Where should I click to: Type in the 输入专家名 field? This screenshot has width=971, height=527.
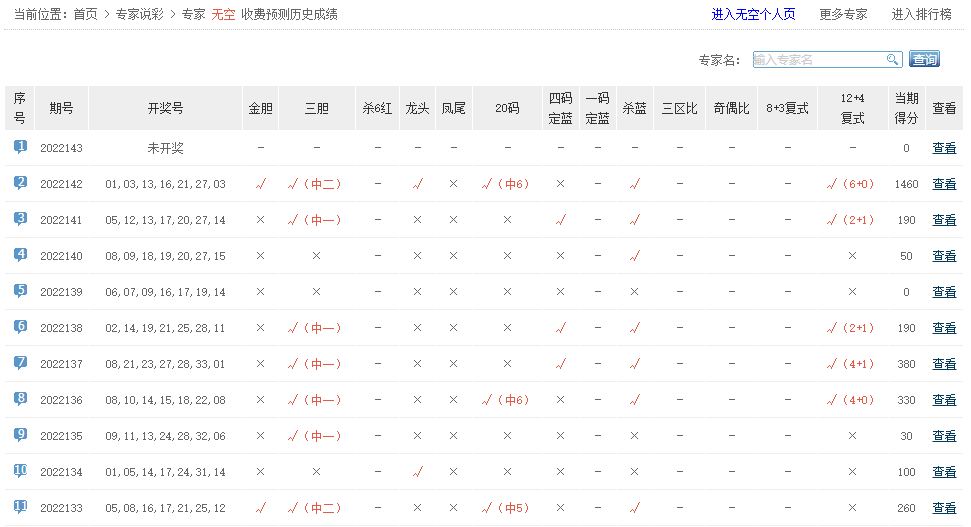pos(818,60)
